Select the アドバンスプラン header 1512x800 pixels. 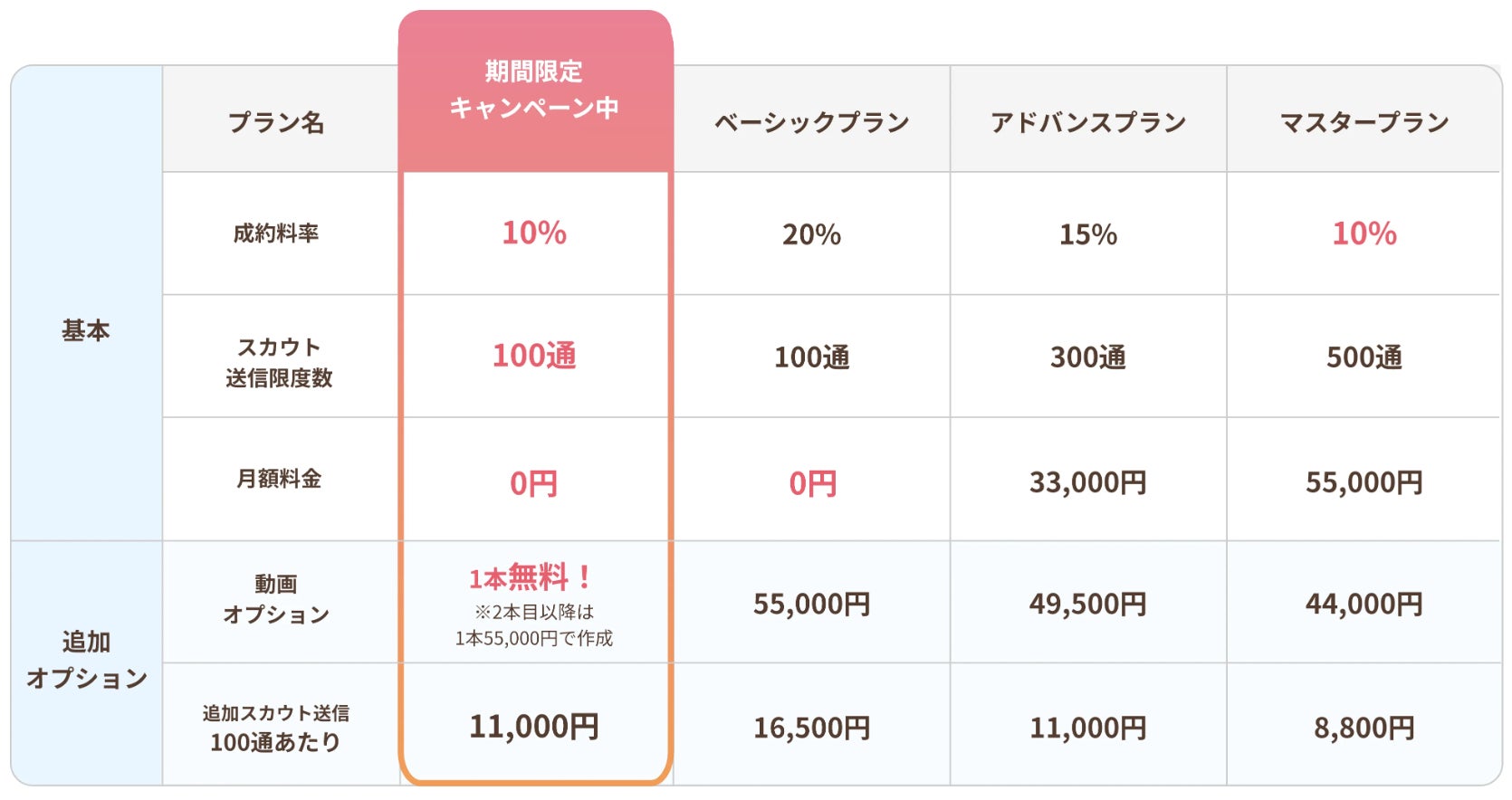tap(1088, 122)
